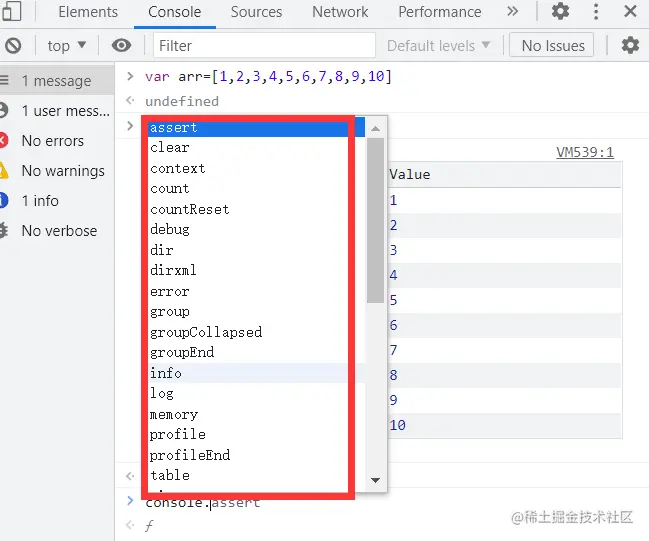Click the No Issues button
This screenshot has width=649, height=541.
pyautogui.click(x=552, y=46)
